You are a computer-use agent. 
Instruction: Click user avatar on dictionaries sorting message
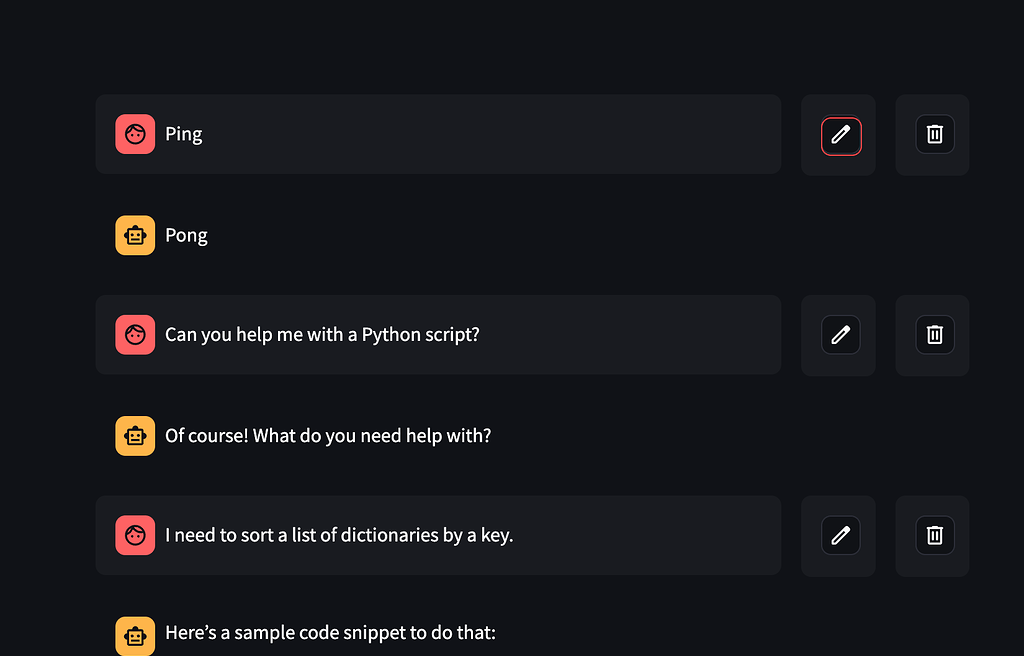click(135, 535)
